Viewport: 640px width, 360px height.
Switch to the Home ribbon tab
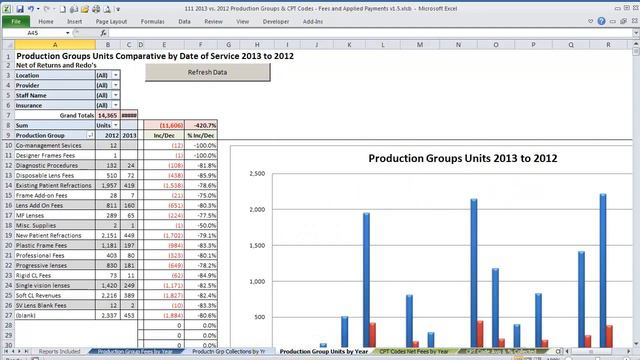click(x=46, y=21)
